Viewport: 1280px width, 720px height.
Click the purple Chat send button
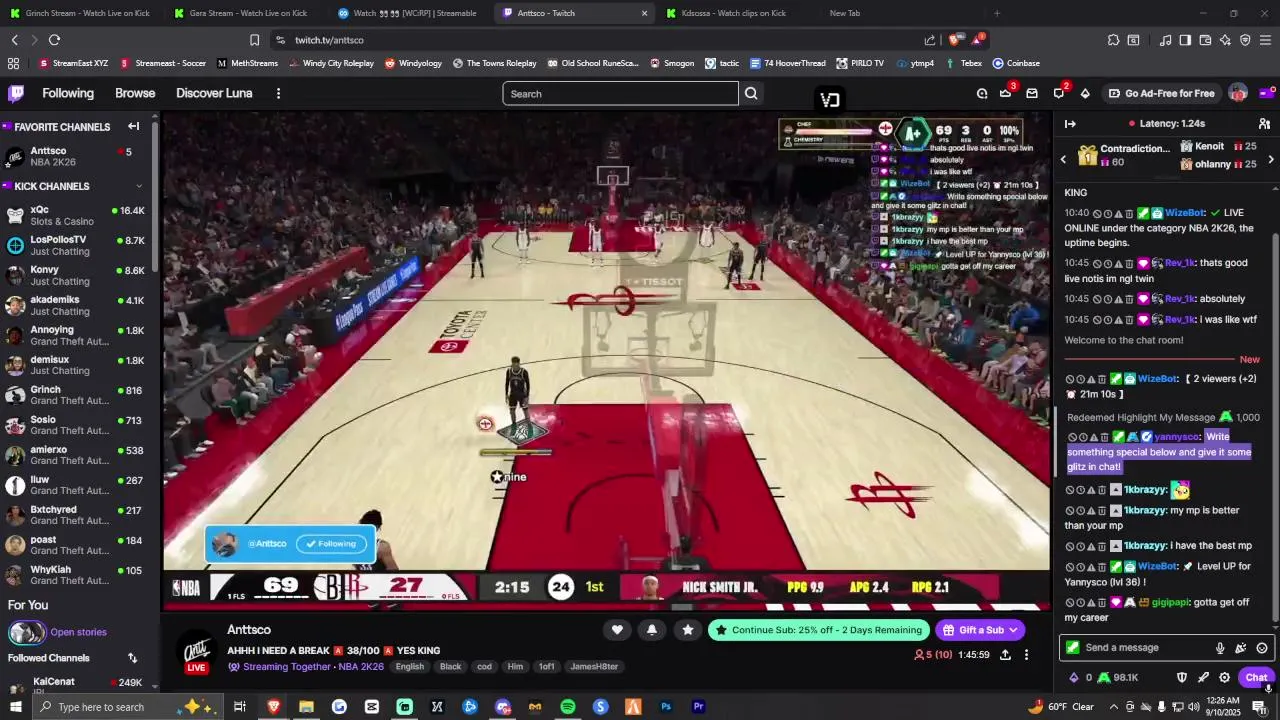(1256, 677)
